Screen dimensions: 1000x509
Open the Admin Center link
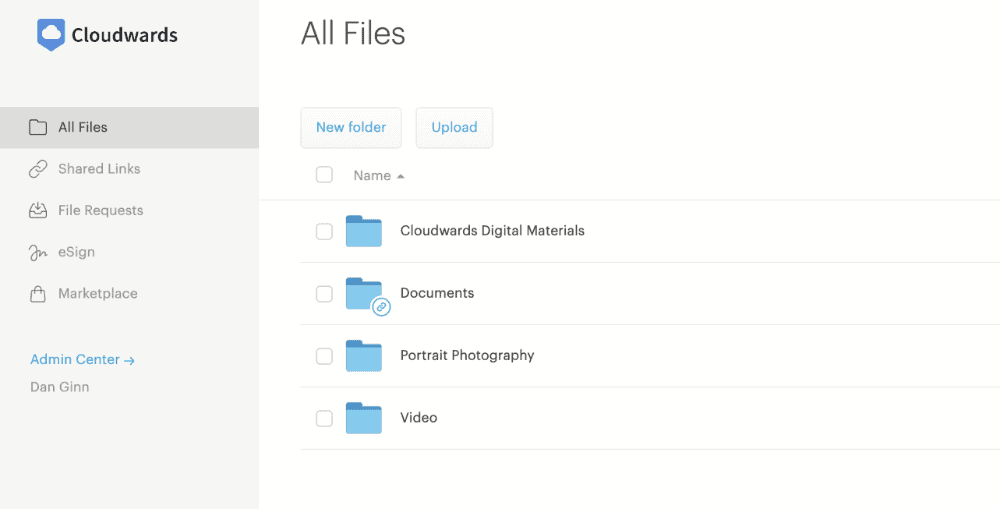click(x=82, y=360)
